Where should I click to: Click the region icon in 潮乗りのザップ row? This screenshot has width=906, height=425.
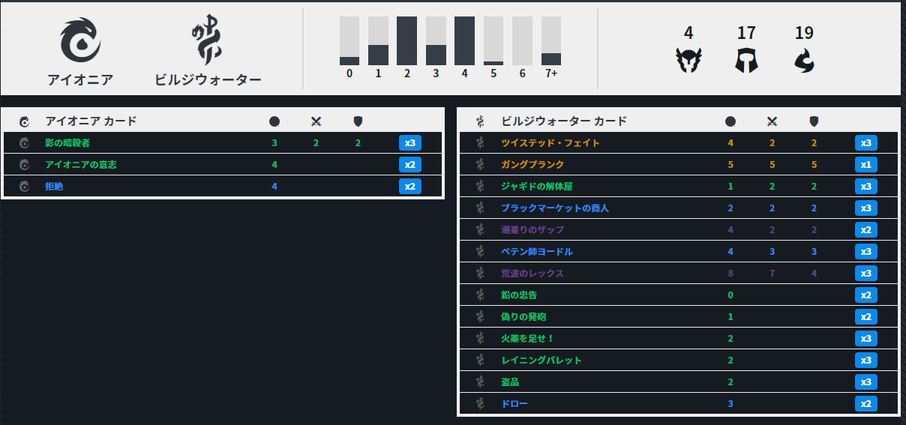point(480,230)
